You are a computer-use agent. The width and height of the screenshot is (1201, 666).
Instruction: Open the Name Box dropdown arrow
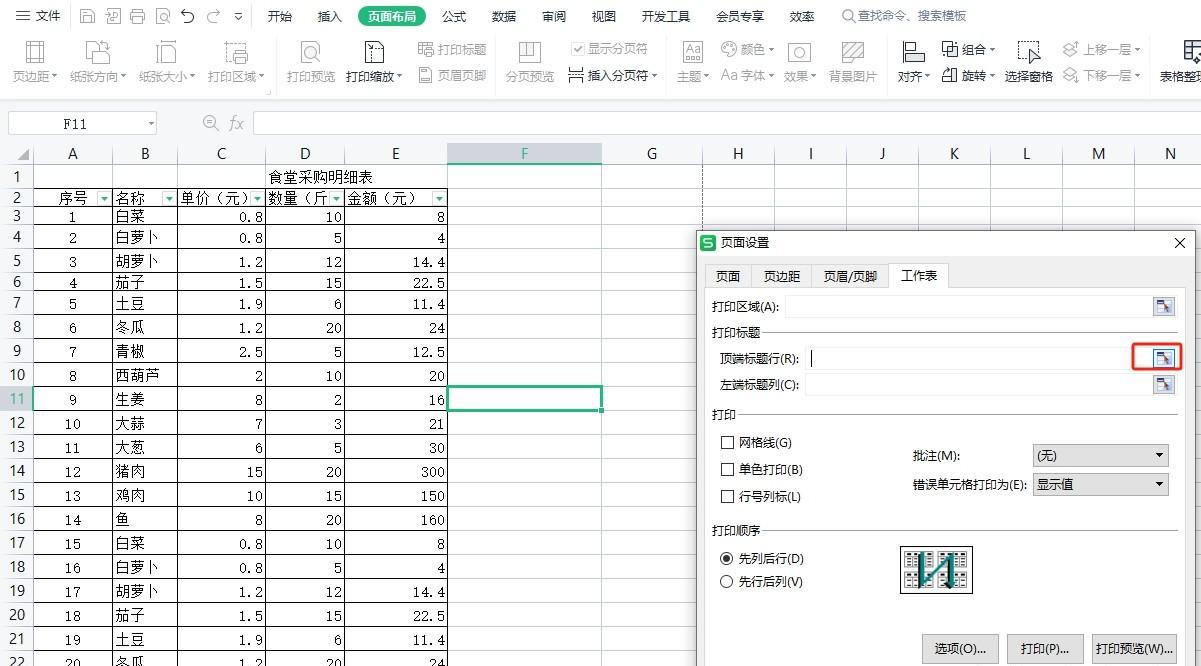click(151, 123)
